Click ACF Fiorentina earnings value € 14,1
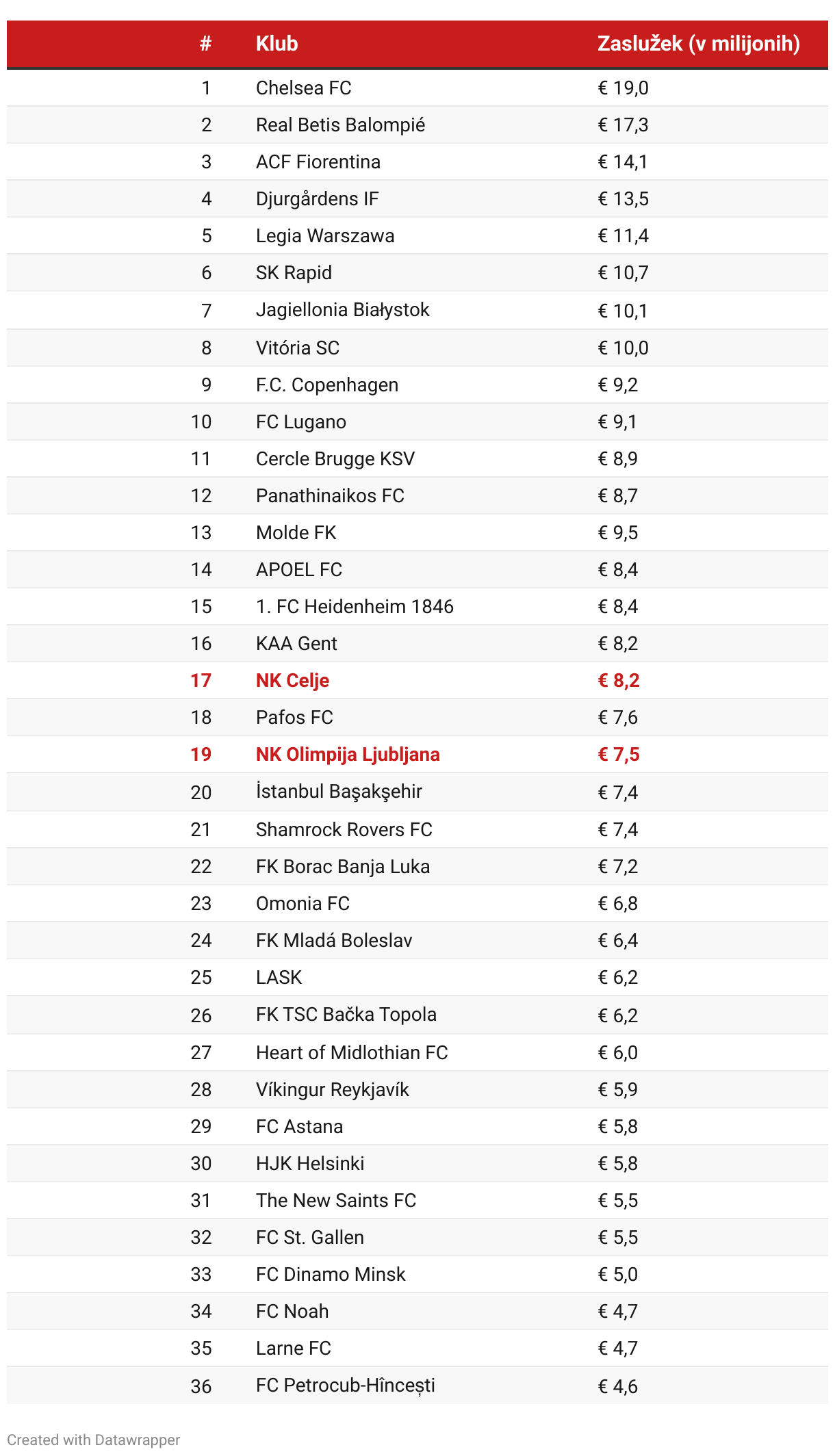This screenshot has width=835, height=1456. 623,161
